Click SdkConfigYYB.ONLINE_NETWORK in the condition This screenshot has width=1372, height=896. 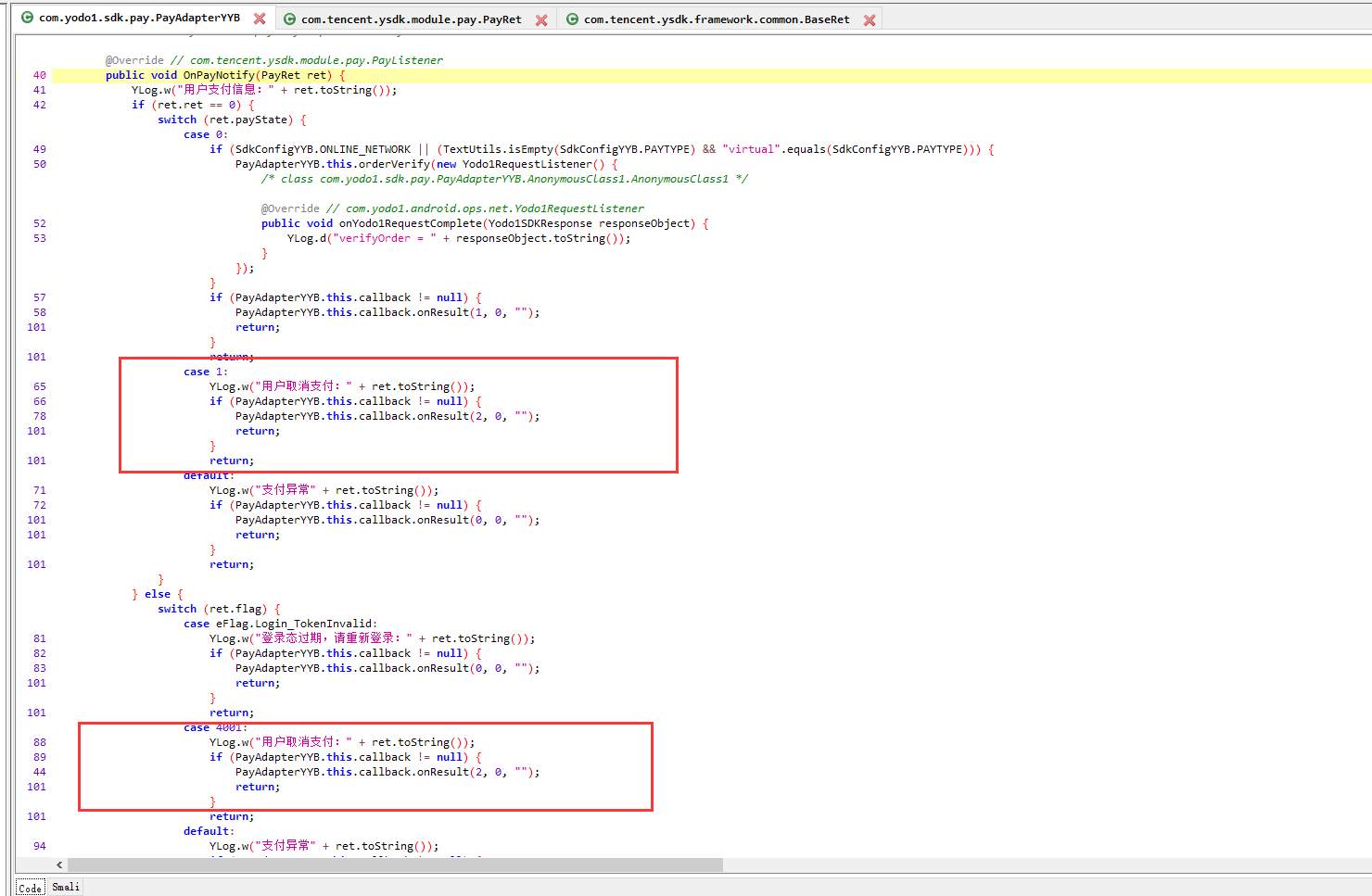click(x=323, y=149)
